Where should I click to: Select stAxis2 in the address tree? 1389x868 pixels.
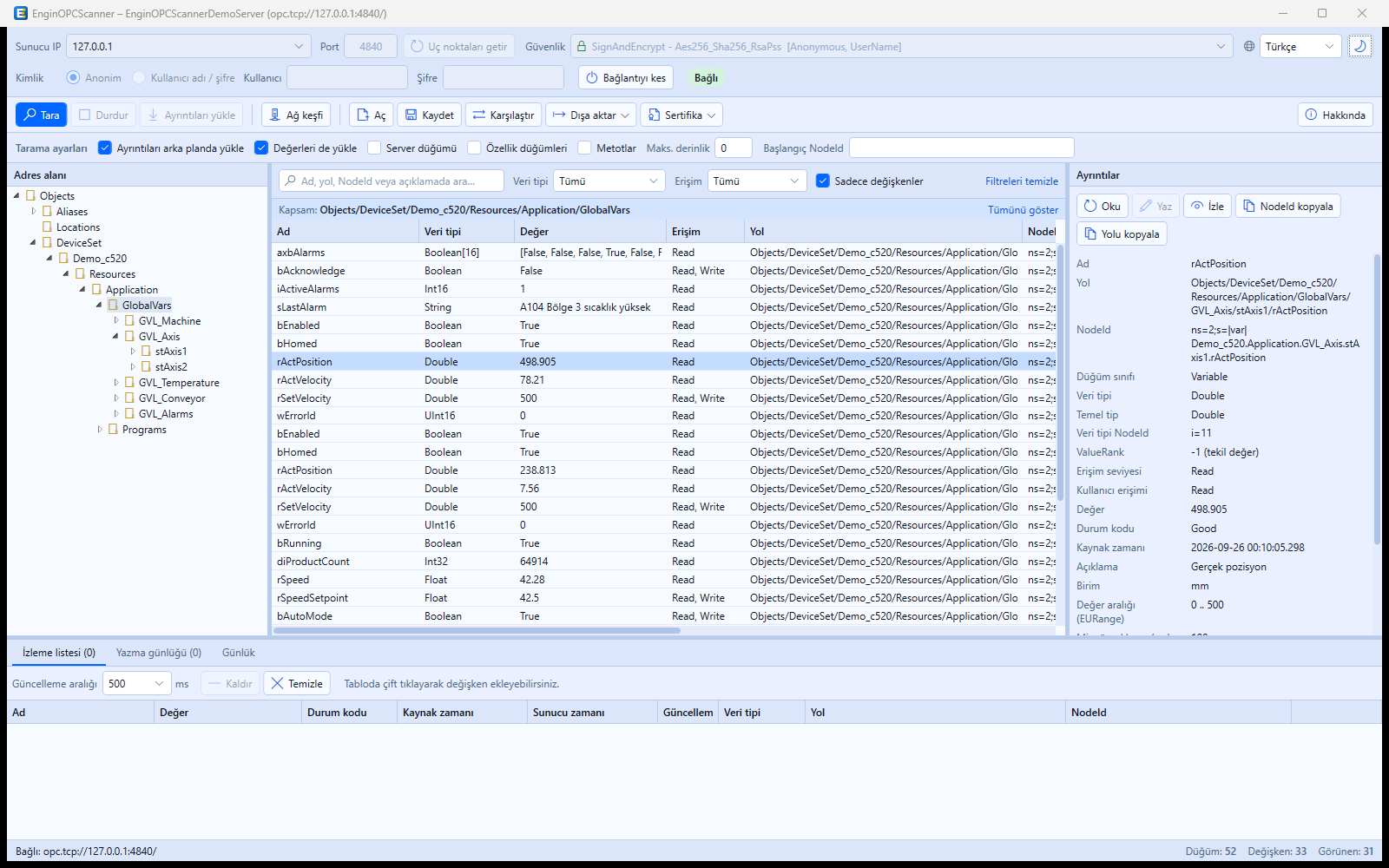click(171, 367)
